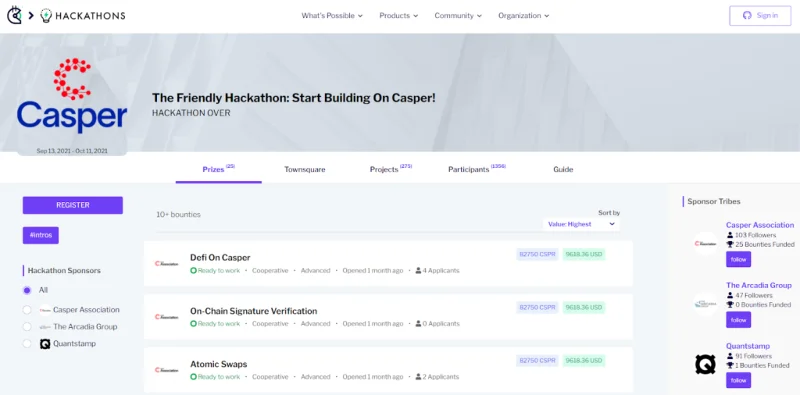Click the green status icon for Defi On Casper
Viewport: 800px width, 395px height.
193,270
